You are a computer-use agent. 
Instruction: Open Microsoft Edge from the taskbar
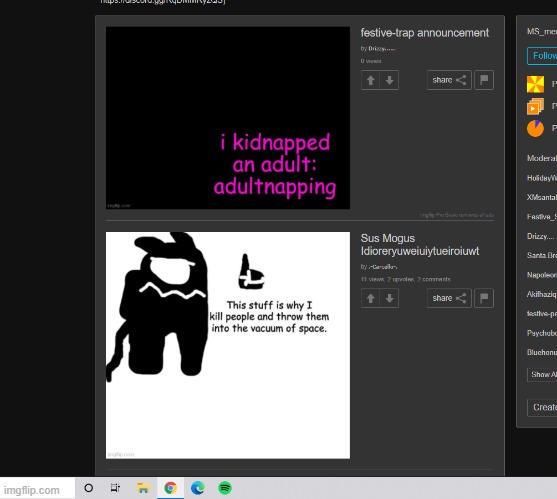(198, 488)
